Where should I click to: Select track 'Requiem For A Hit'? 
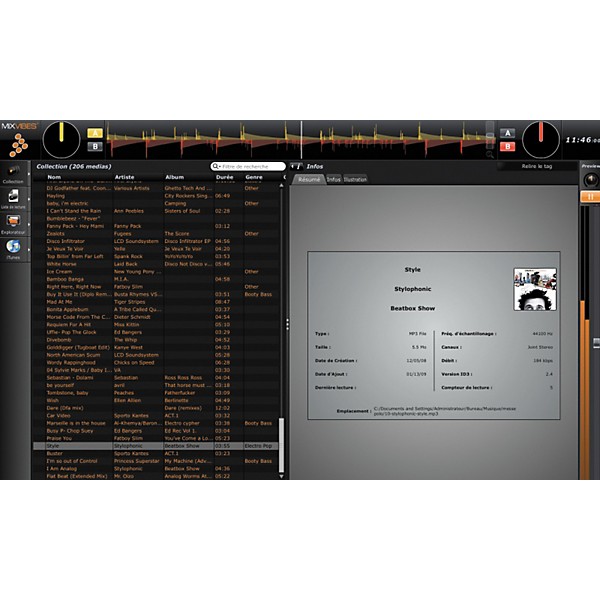point(156,324)
